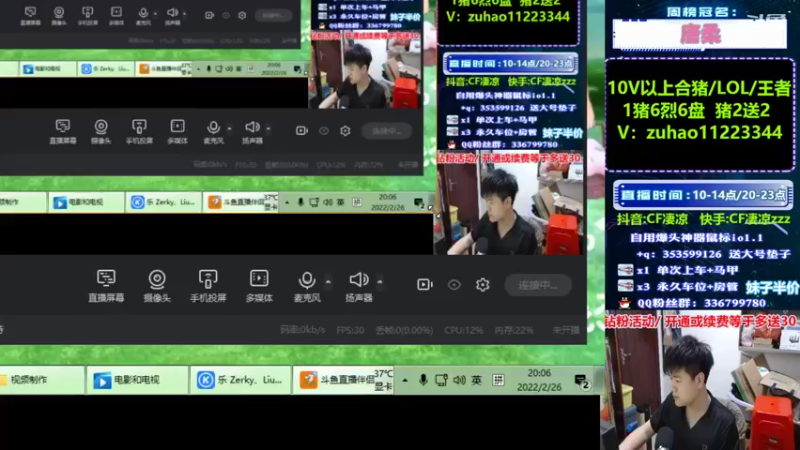The height and width of the screenshot is (450, 800).
Task: Open notification icon in the medium nested taskbar
Action: (x=419, y=203)
